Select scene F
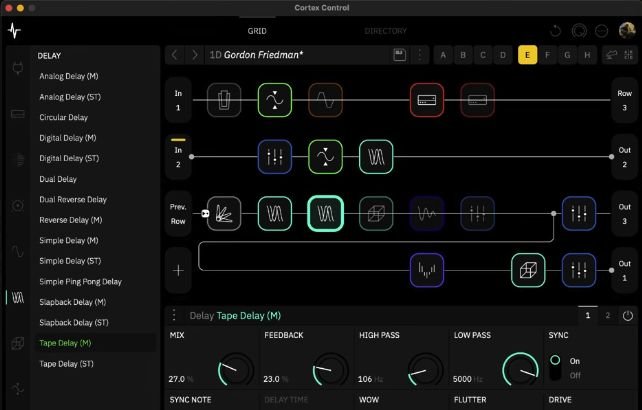 pyautogui.click(x=547, y=55)
